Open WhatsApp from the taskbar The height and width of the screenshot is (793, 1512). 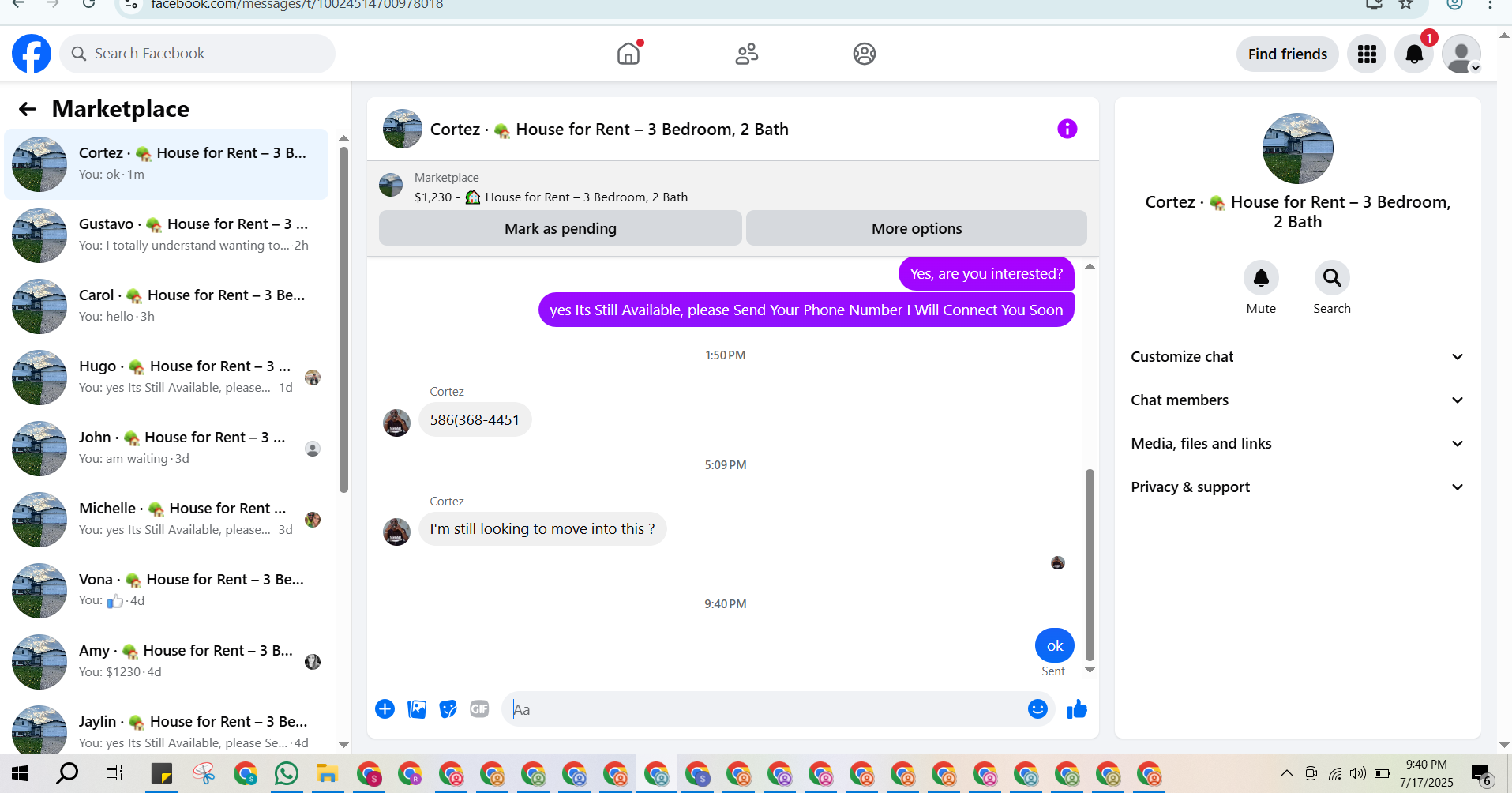point(287,773)
